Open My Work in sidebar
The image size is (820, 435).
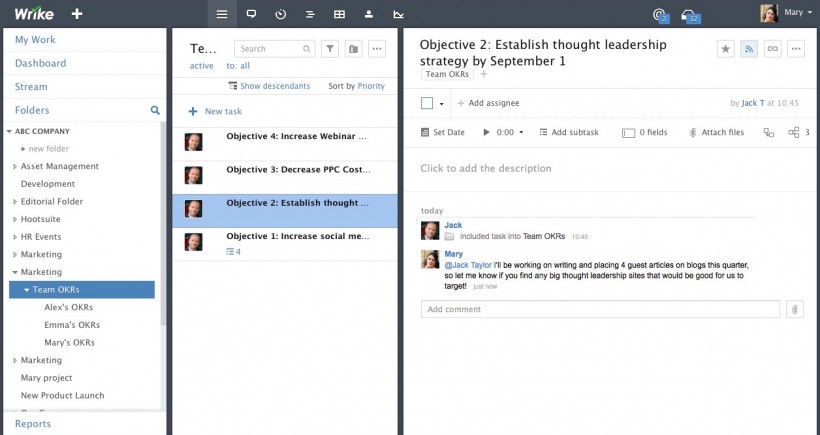point(35,40)
